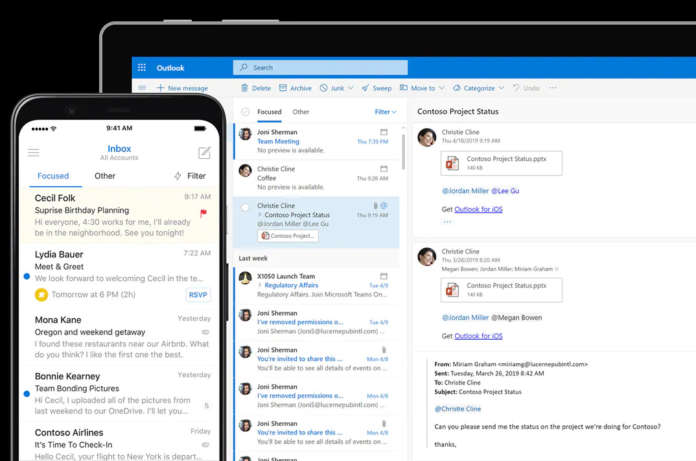This screenshot has height=461, width=696.
Task: Mark message as Junk
Action: [332, 88]
